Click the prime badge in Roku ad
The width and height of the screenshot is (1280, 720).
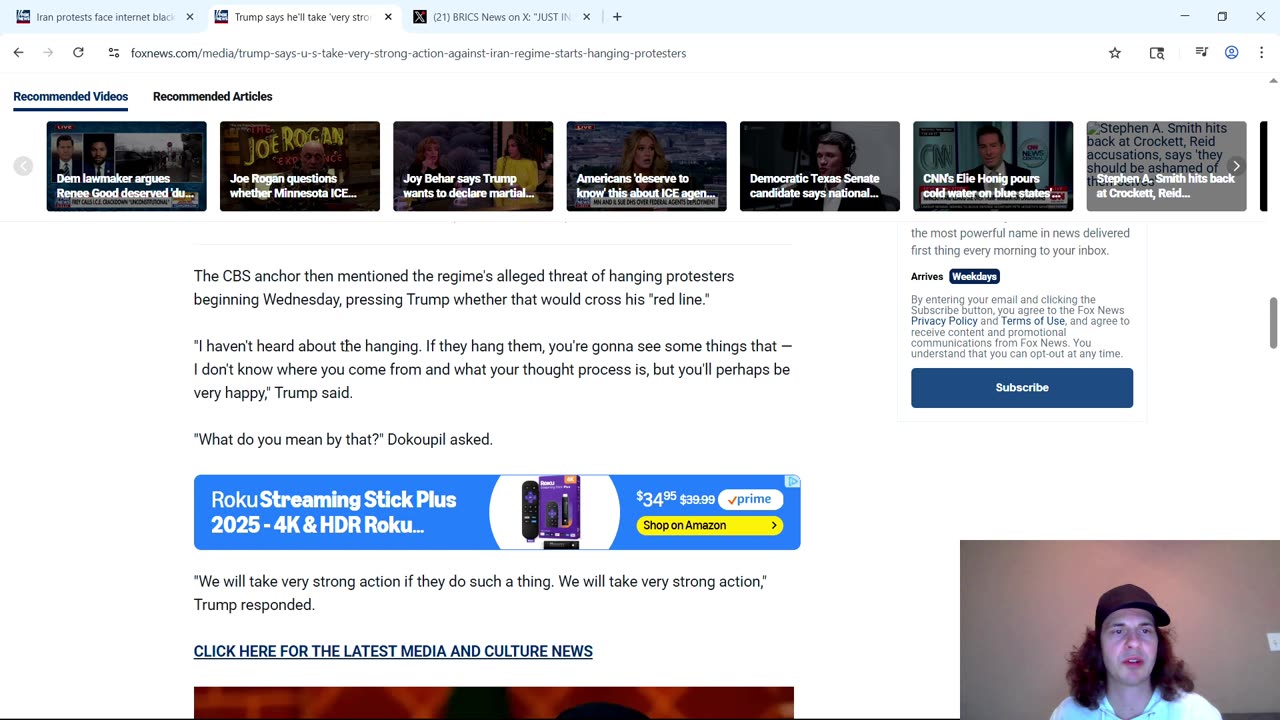coord(752,499)
